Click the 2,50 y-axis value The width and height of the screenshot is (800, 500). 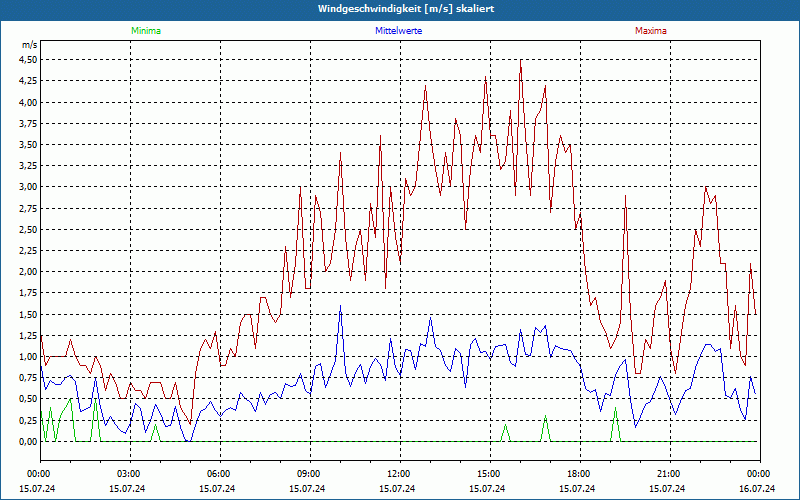28,230
